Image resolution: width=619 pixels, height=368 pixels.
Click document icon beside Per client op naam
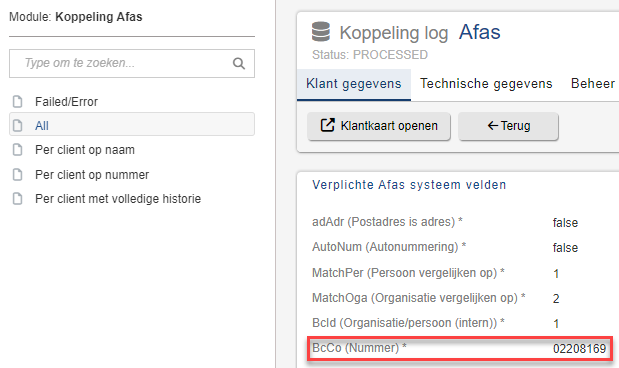(18, 150)
